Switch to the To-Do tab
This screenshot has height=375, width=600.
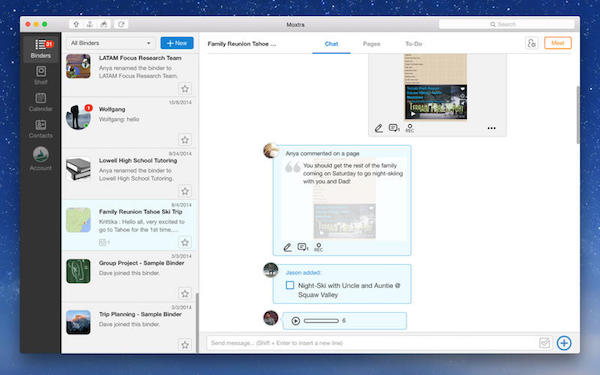coord(414,44)
